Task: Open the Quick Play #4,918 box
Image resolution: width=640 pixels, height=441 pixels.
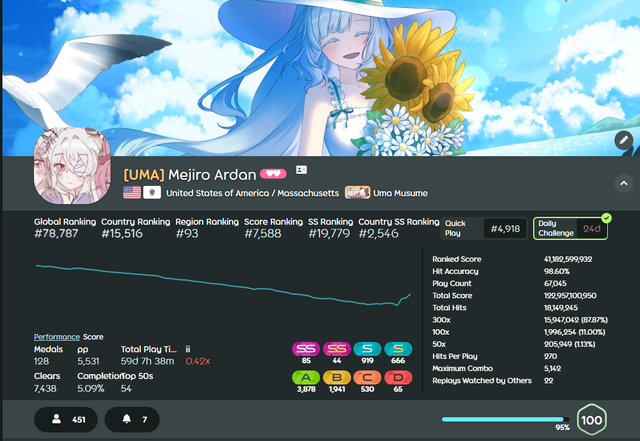Action: coord(484,228)
